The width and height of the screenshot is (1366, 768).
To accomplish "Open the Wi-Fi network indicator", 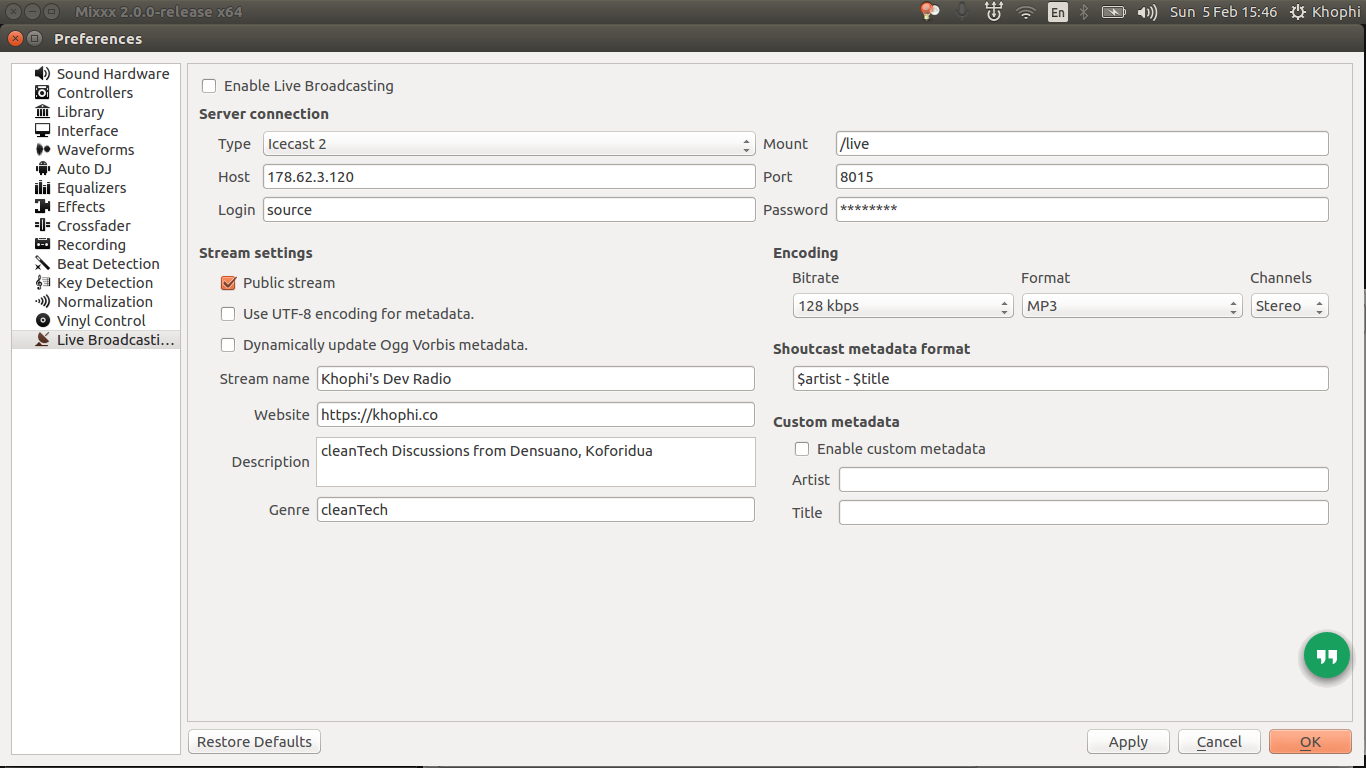I will point(1025,12).
